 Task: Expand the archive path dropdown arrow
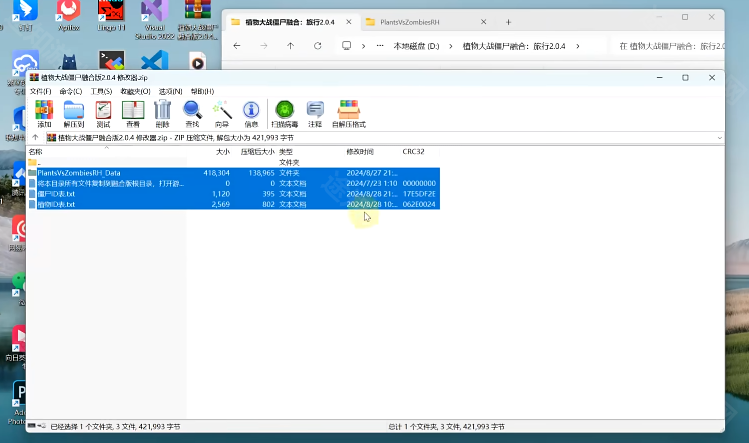pos(719,138)
